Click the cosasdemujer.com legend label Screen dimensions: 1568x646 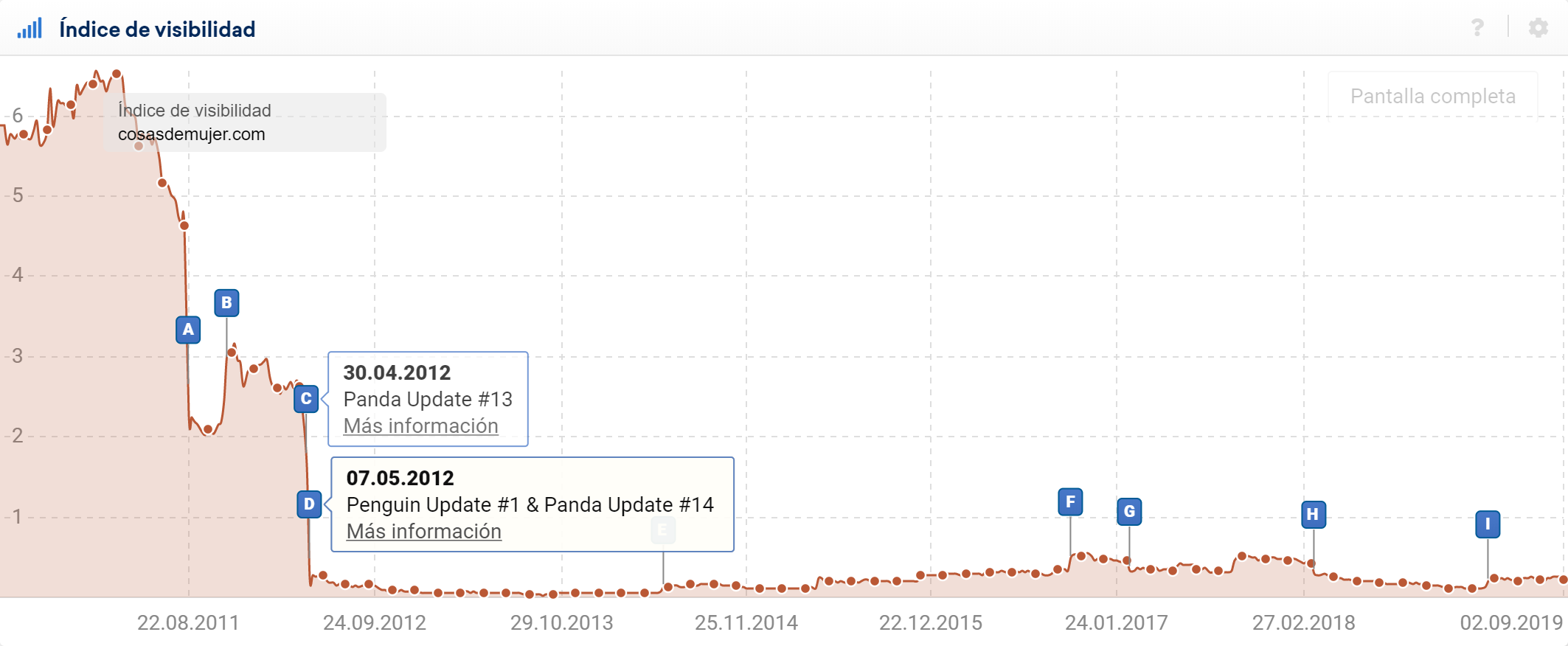pos(192,134)
